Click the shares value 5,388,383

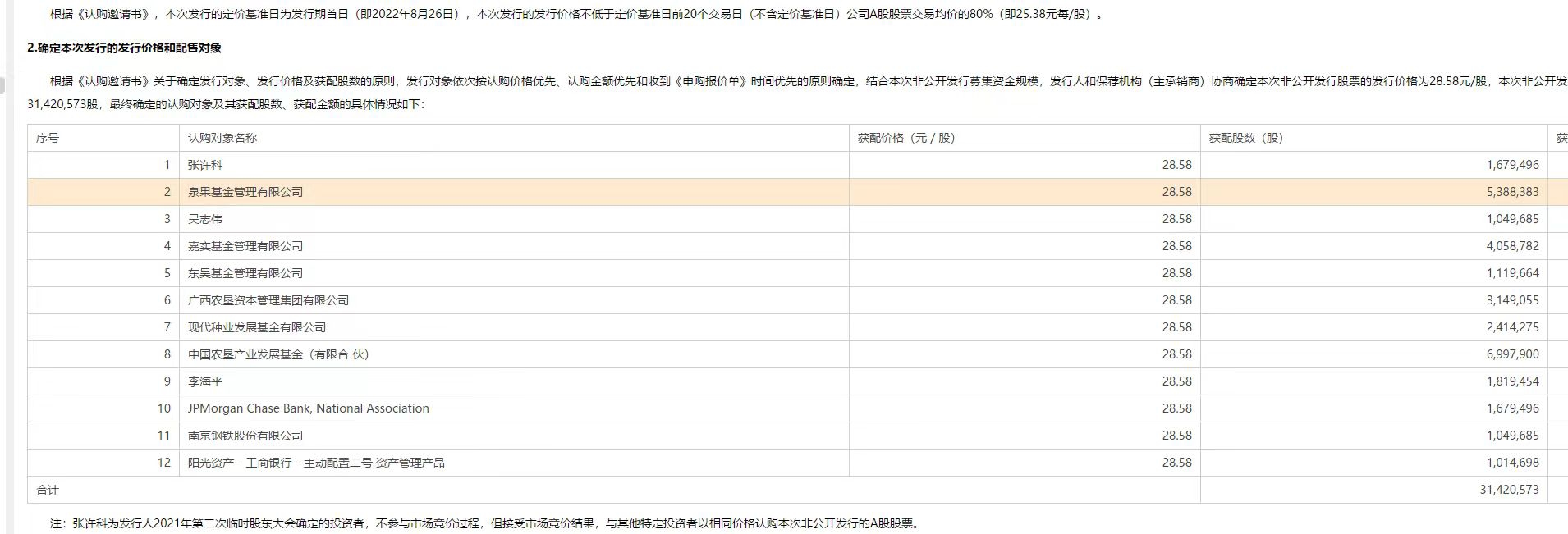(x=1512, y=192)
